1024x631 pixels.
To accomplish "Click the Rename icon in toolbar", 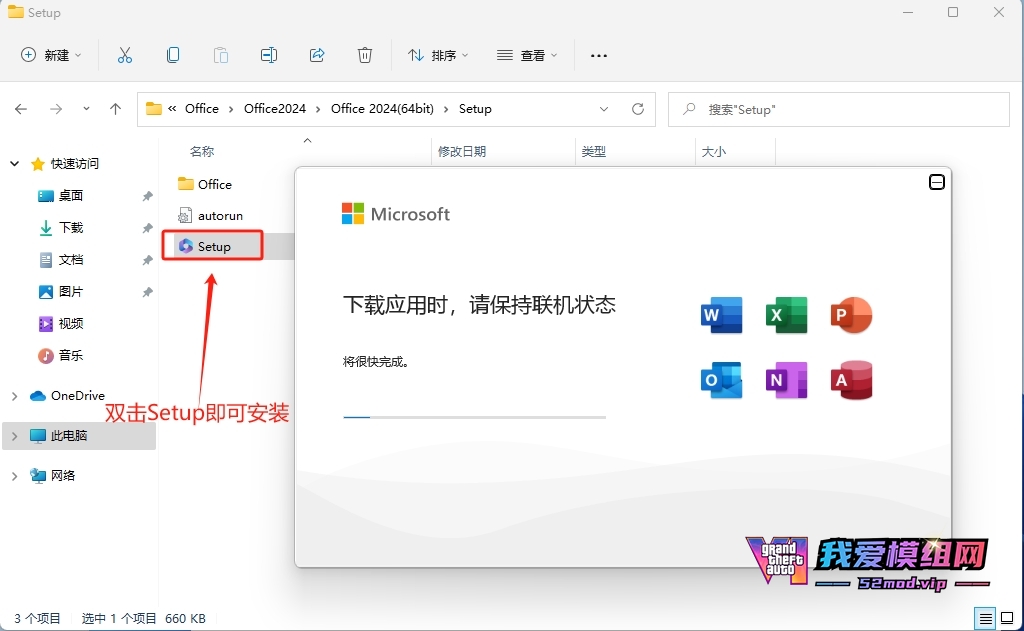I will 269,56.
